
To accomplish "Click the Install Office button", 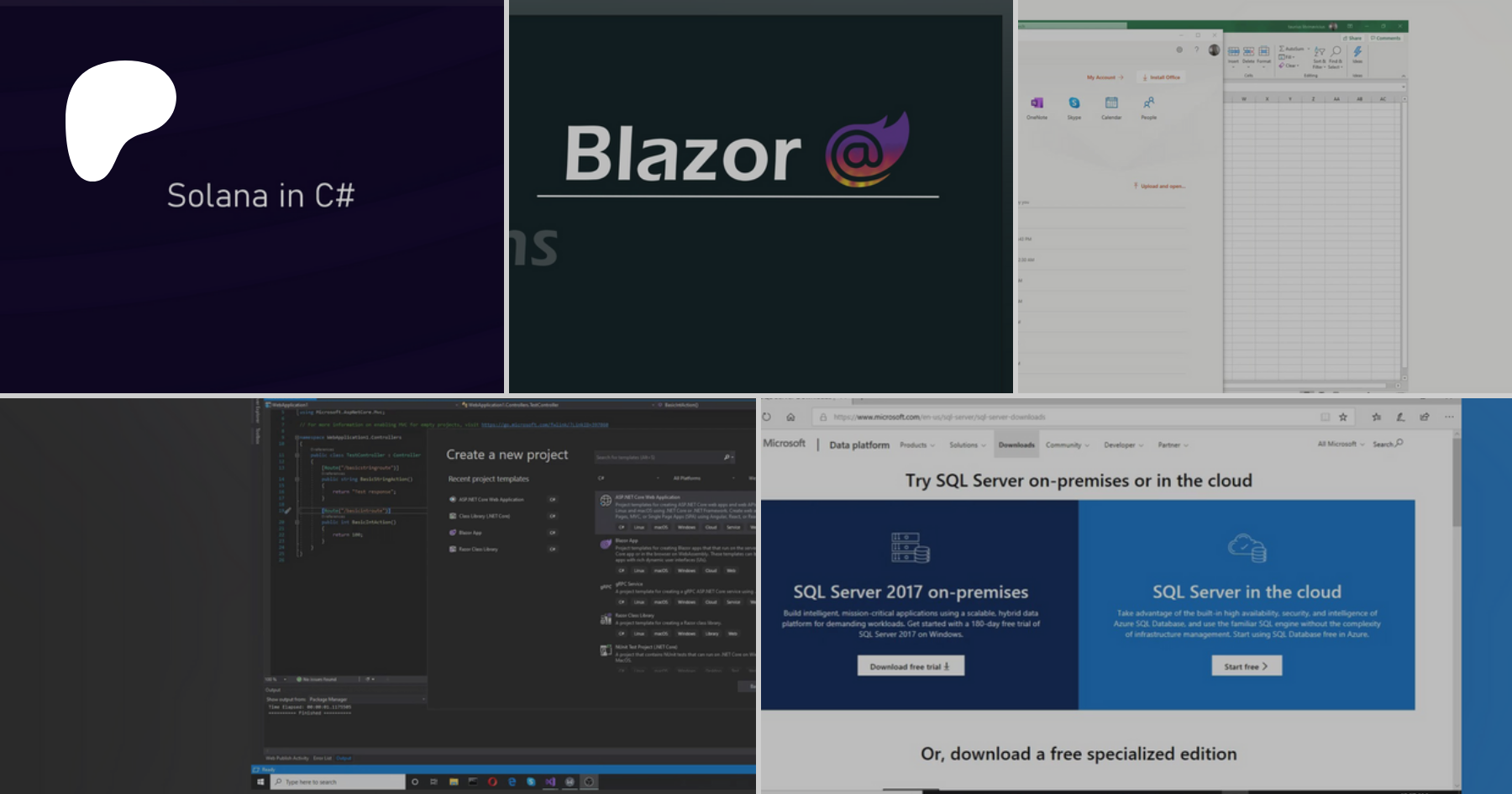I will click(x=1162, y=77).
